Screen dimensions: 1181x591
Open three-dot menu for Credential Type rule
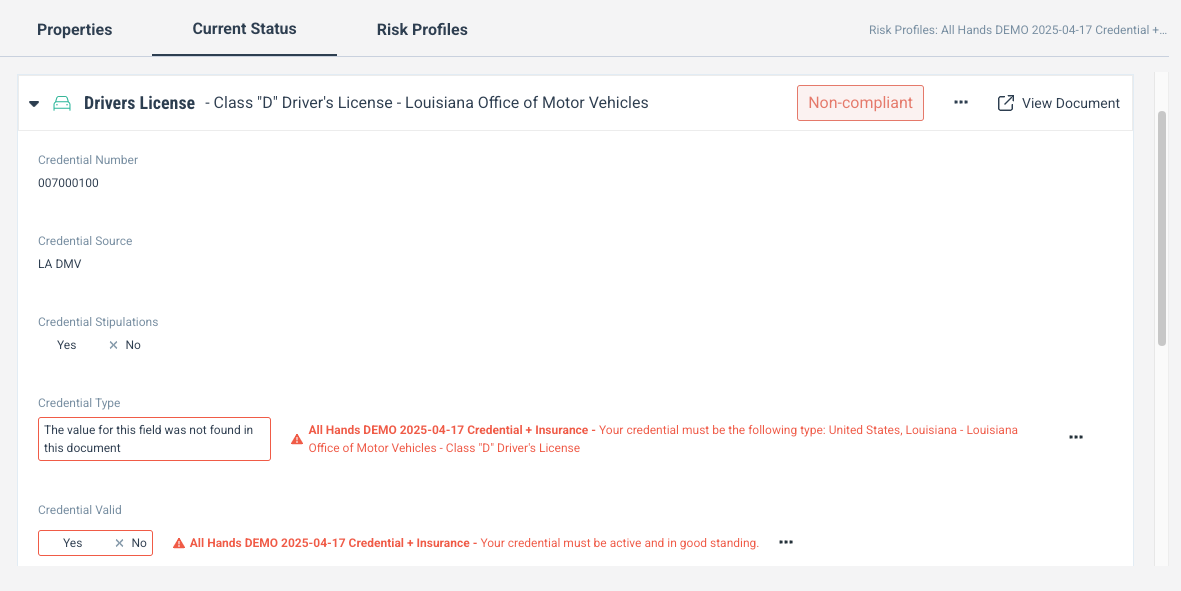pos(1076,437)
